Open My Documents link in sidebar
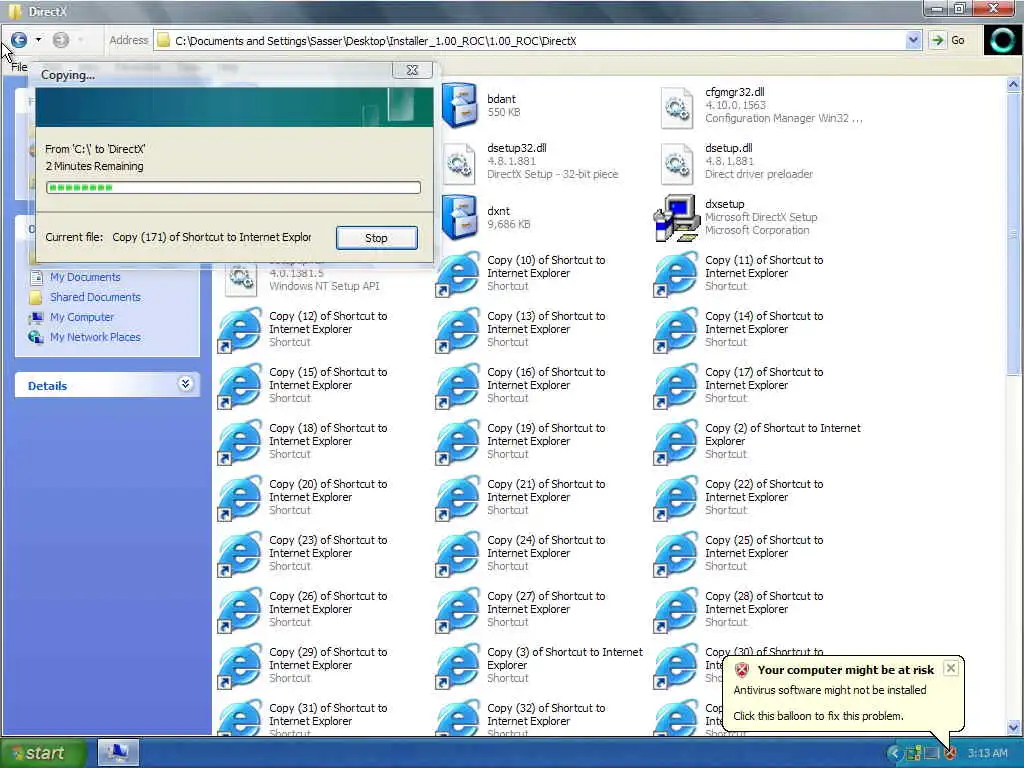Image resolution: width=1024 pixels, height=768 pixels. pos(86,278)
